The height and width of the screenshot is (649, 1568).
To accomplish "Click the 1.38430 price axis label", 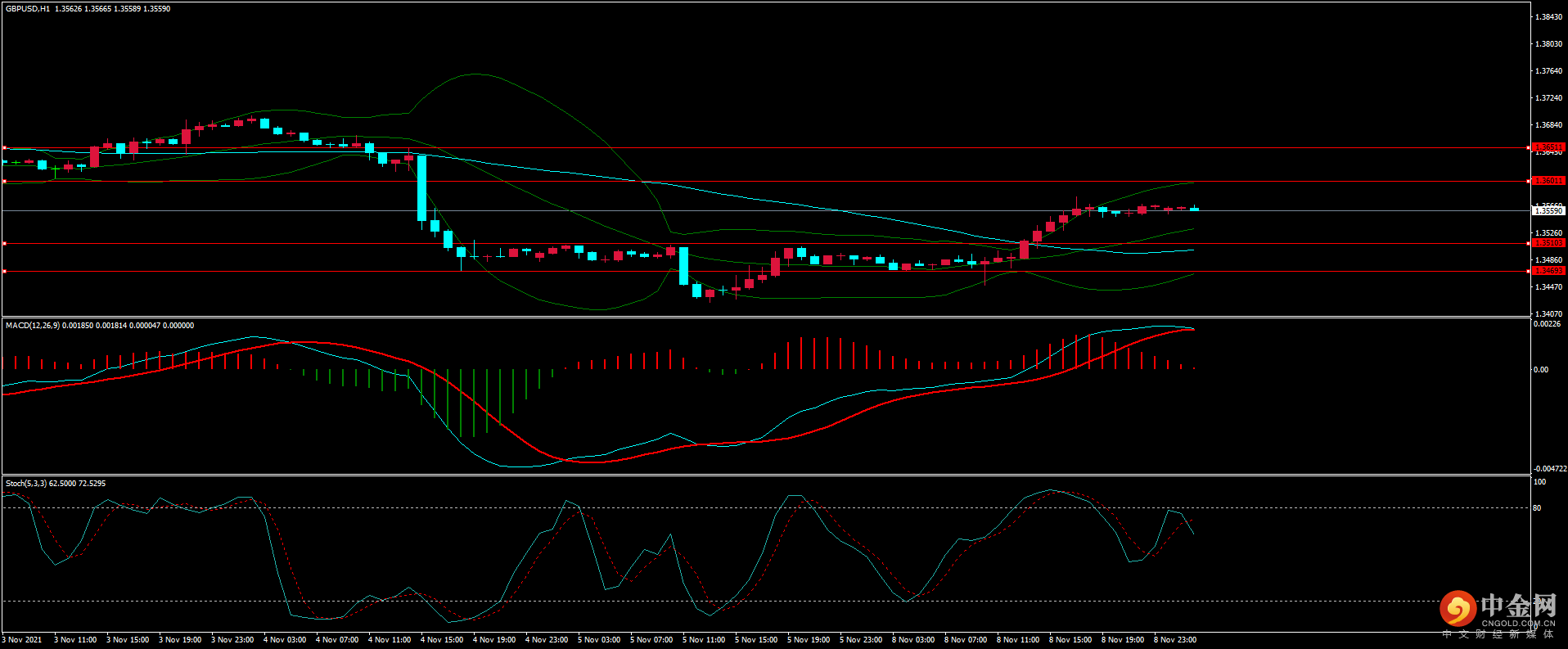I will pos(1548,17).
